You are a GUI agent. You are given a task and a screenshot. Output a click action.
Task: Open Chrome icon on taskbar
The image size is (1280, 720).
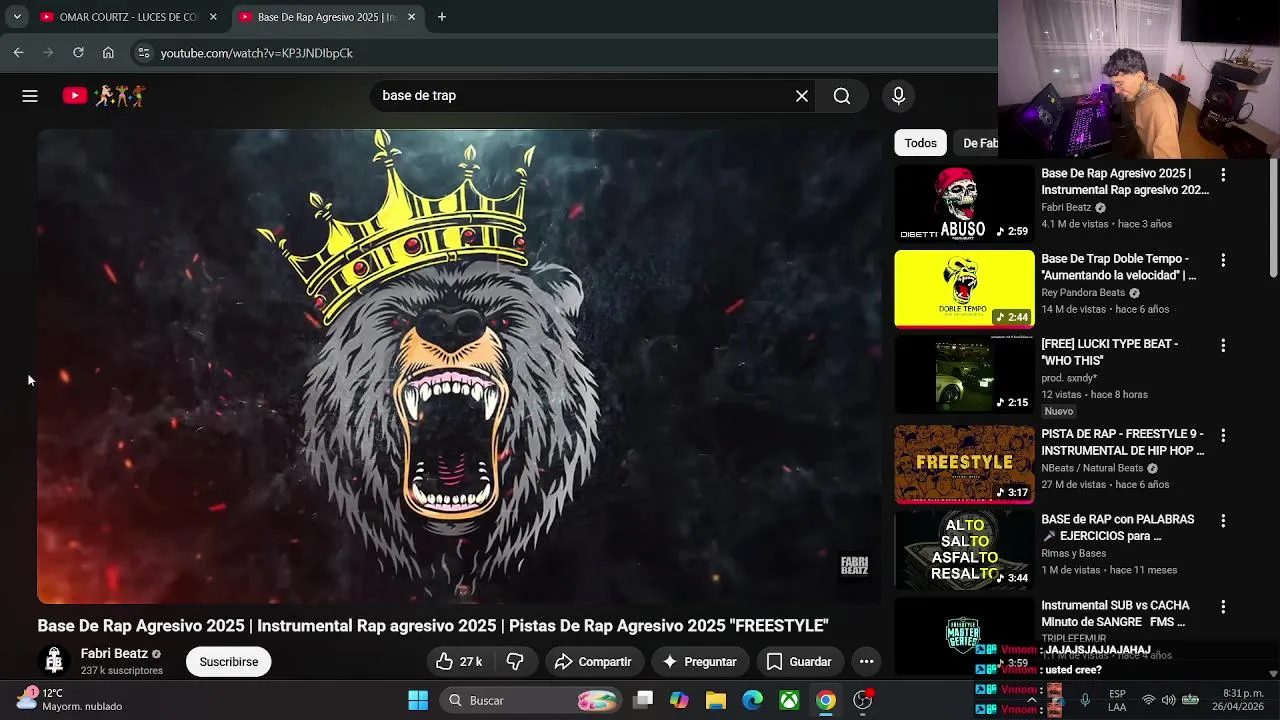(x=826, y=700)
